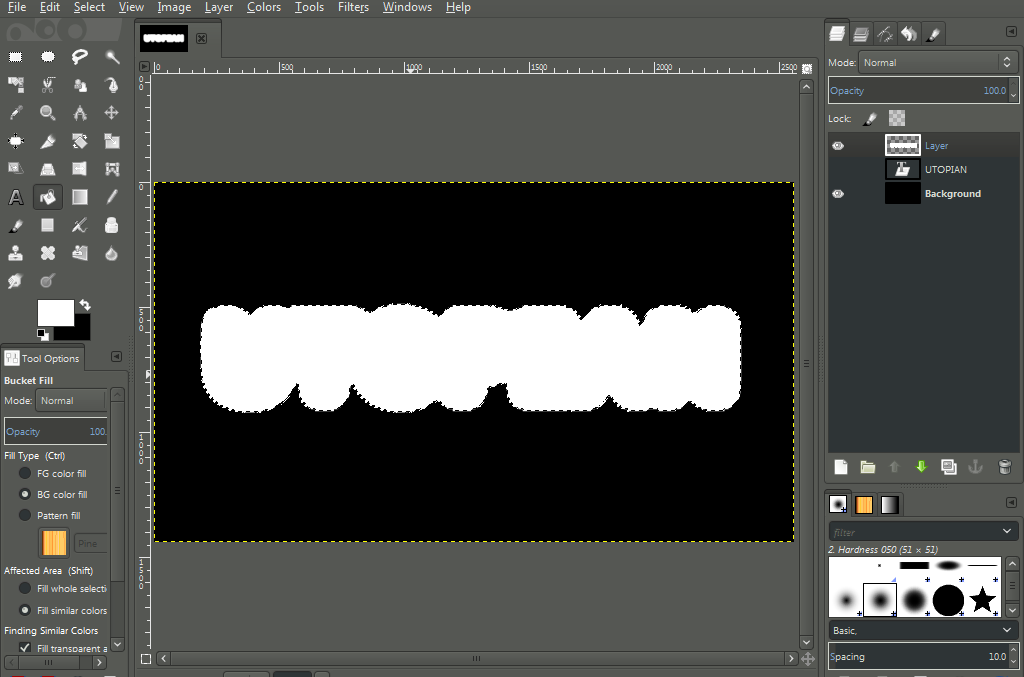
Task: Select the Ink tool
Action: (x=112, y=225)
